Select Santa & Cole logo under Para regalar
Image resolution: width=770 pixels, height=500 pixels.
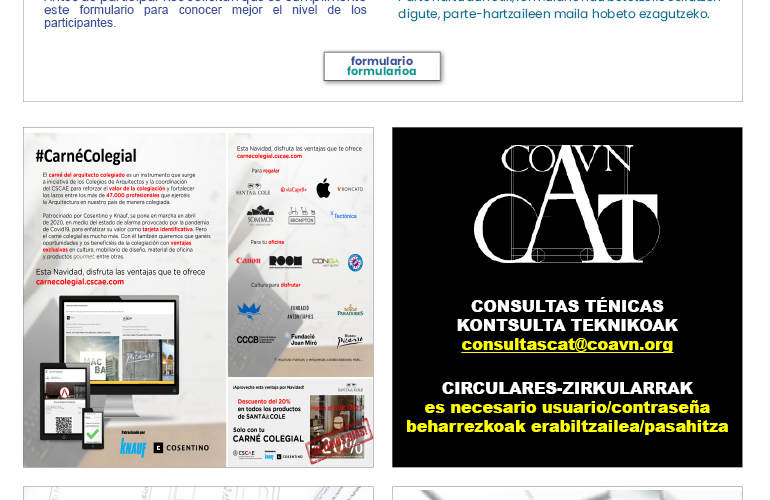pos(253,189)
